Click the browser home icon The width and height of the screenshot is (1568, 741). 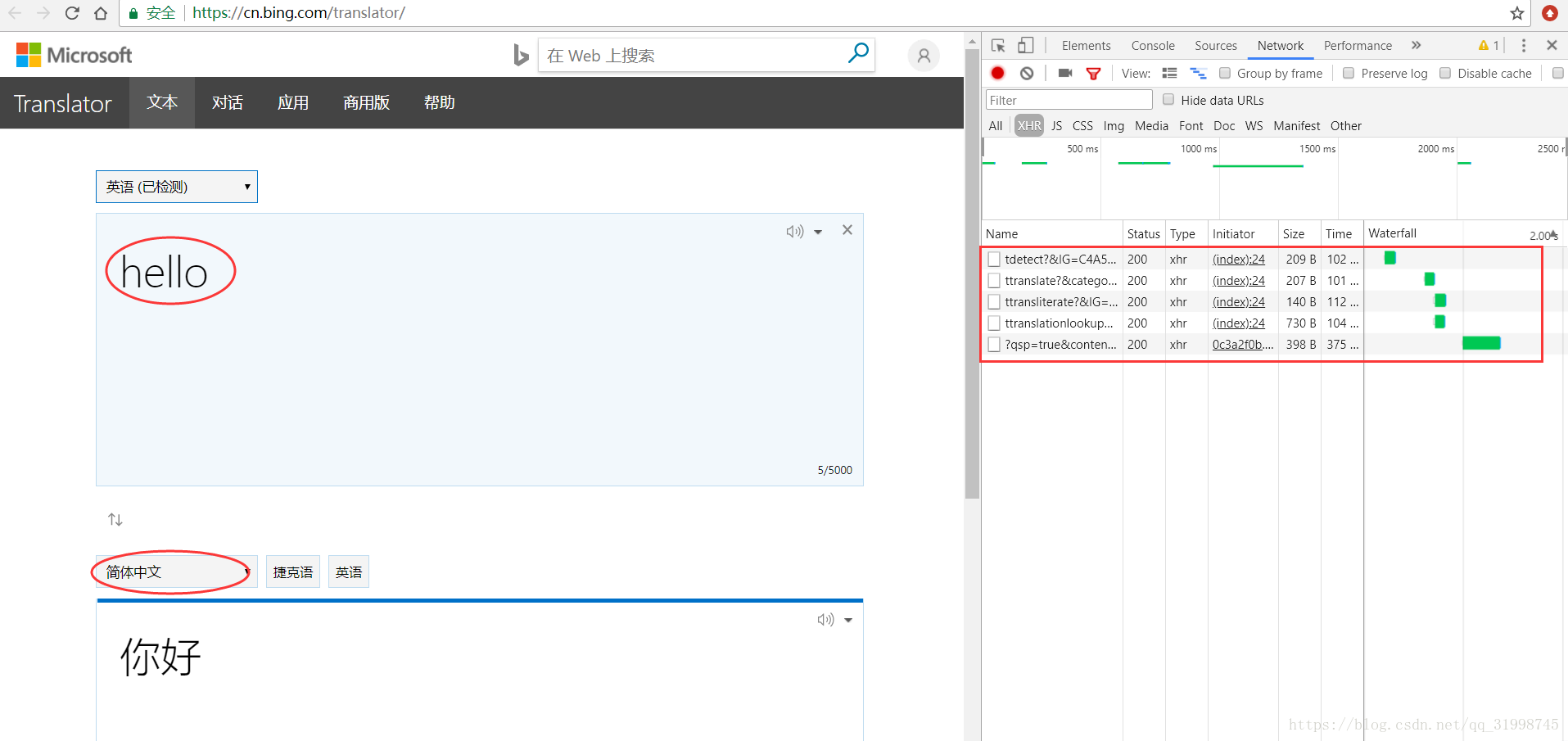coord(101,13)
